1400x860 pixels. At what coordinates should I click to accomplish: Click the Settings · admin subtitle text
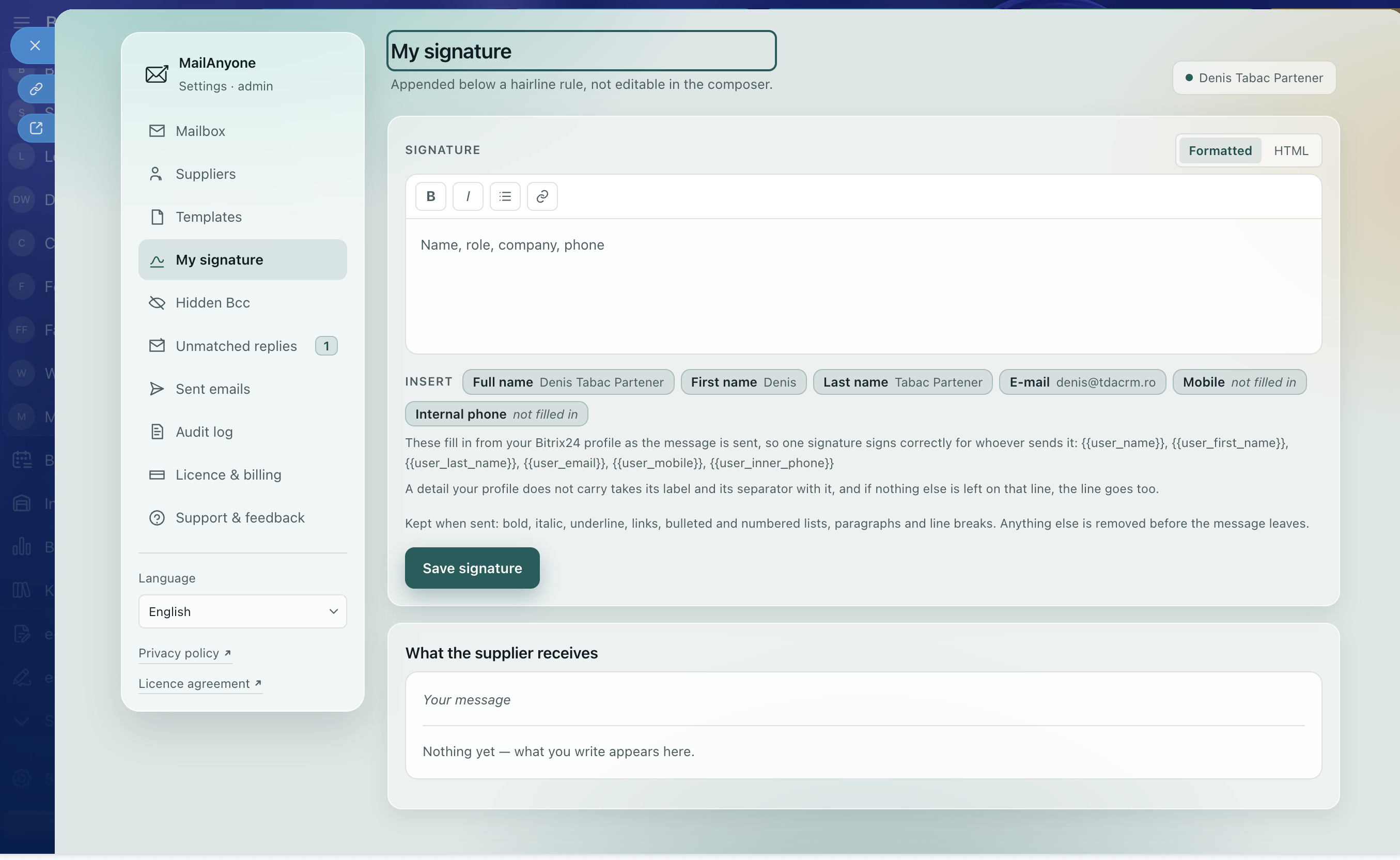click(x=226, y=86)
